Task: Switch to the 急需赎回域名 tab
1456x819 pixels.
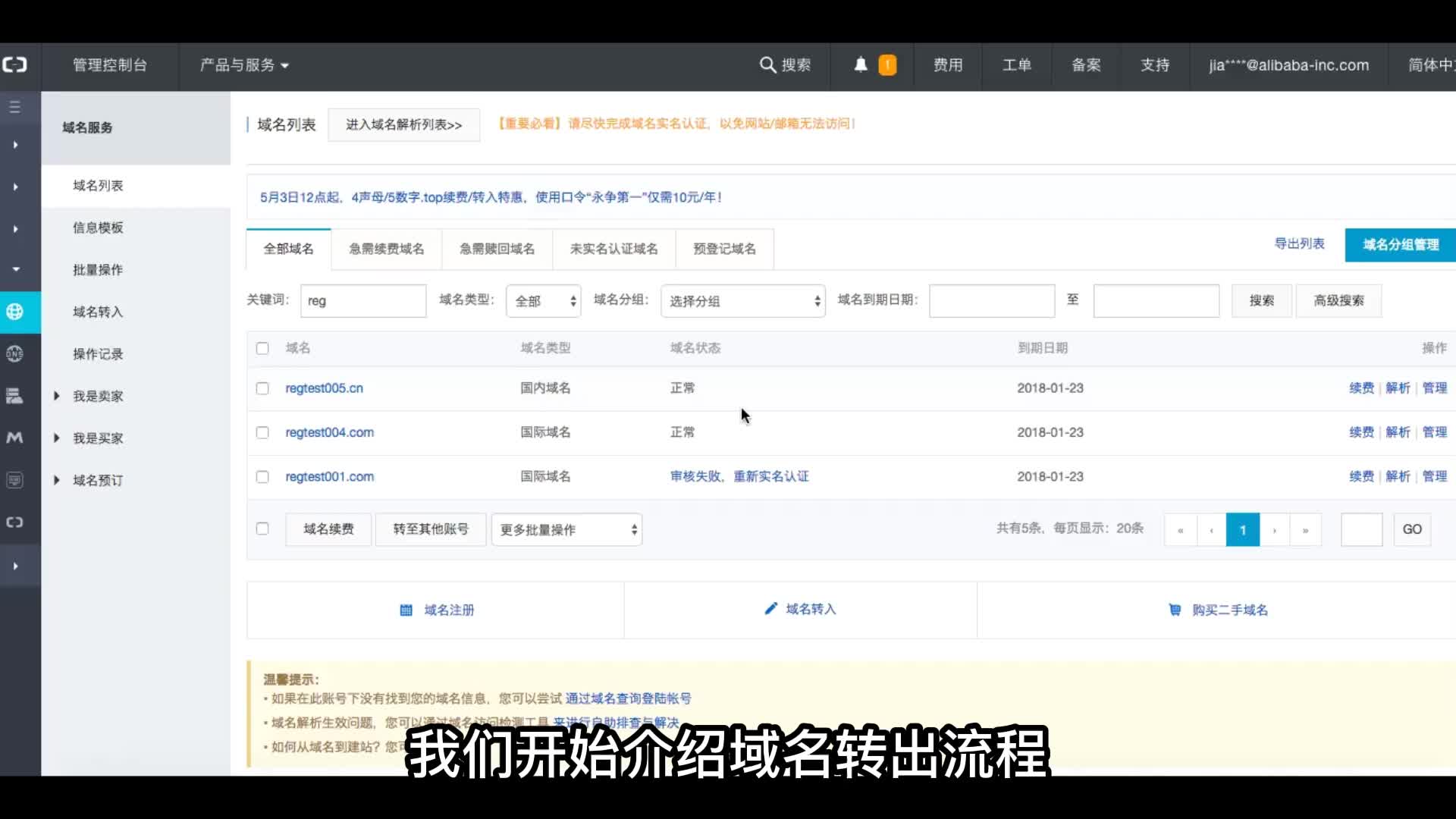Action: click(497, 249)
